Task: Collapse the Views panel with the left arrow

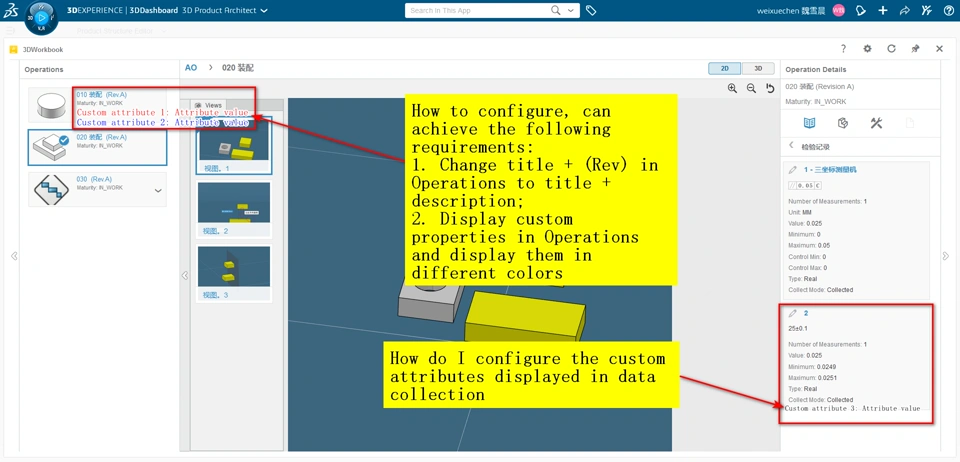Action: pyautogui.click(x=185, y=276)
